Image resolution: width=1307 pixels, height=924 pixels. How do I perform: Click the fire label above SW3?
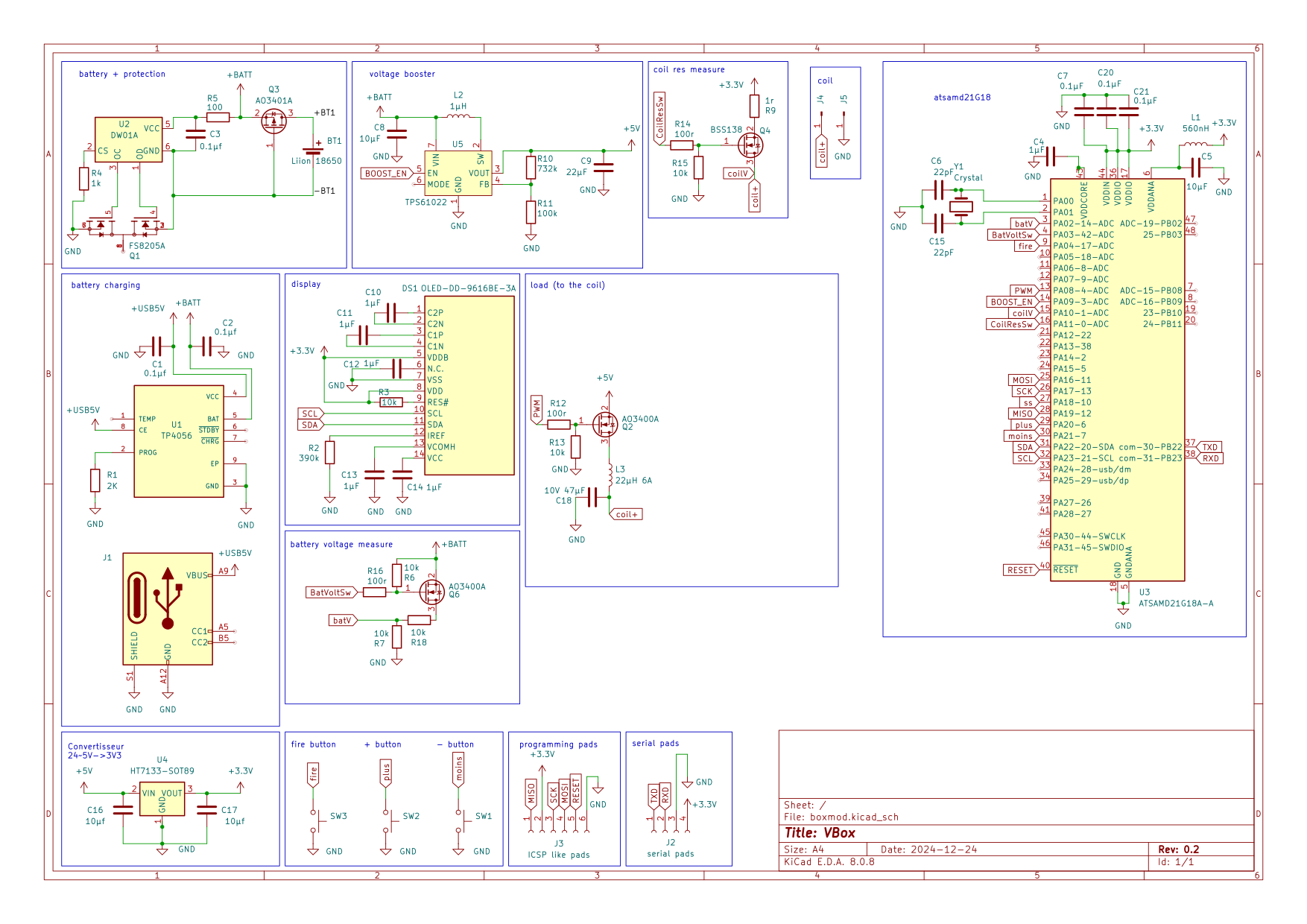[x=313, y=775]
